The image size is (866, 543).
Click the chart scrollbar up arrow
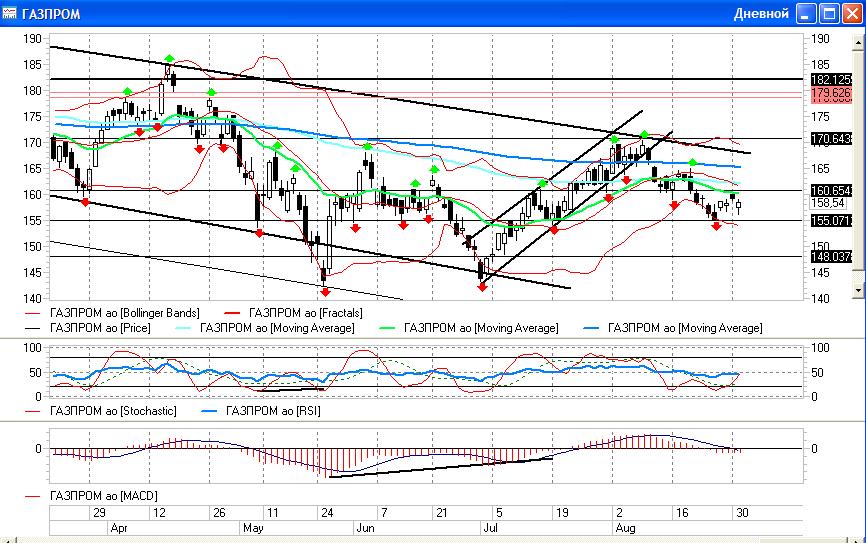[858, 41]
